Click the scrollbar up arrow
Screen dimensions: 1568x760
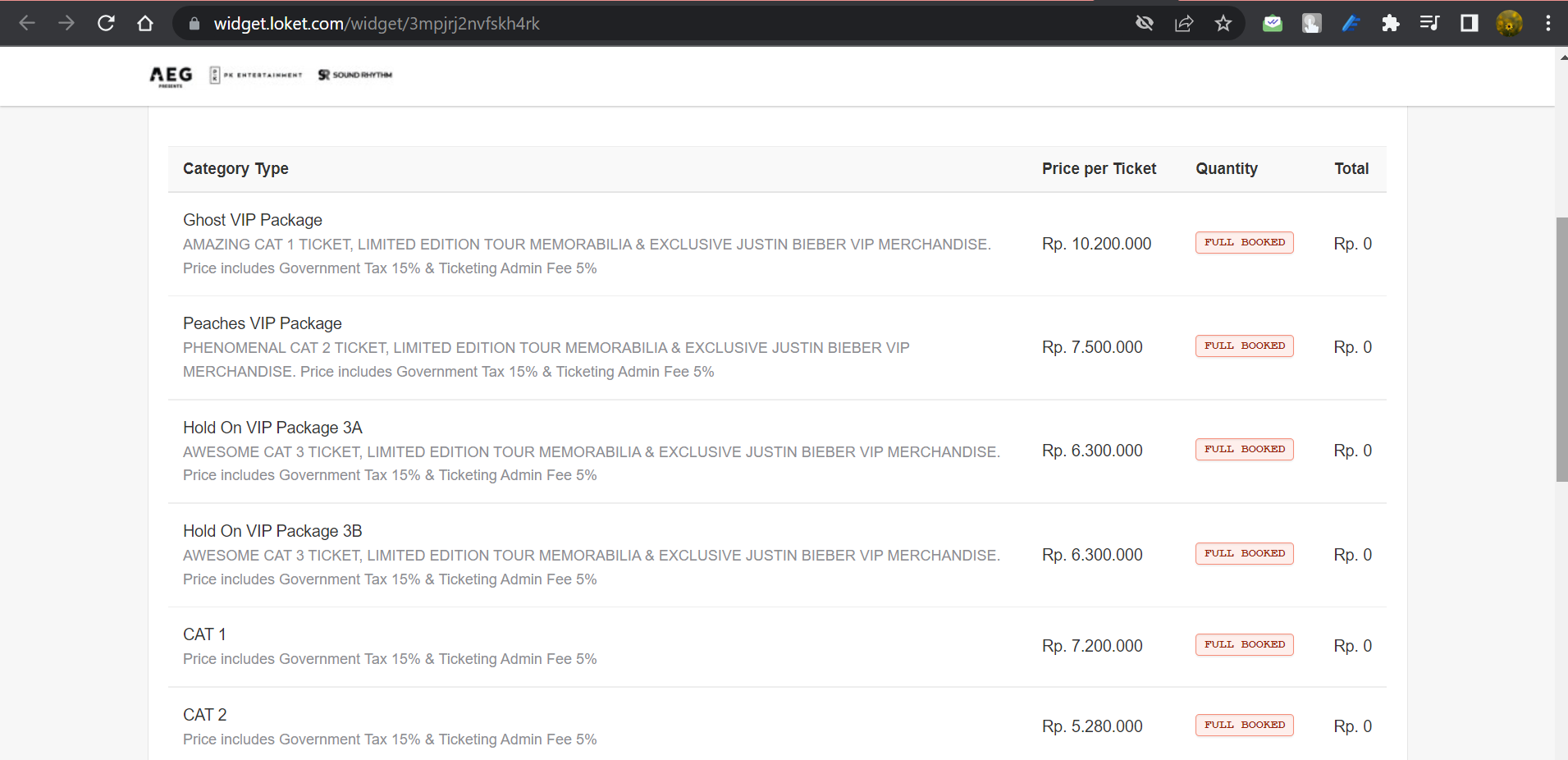coord(1561,57)
